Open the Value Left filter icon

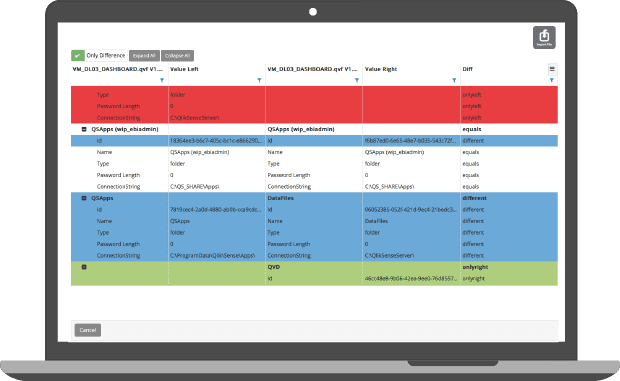(259, 80)
